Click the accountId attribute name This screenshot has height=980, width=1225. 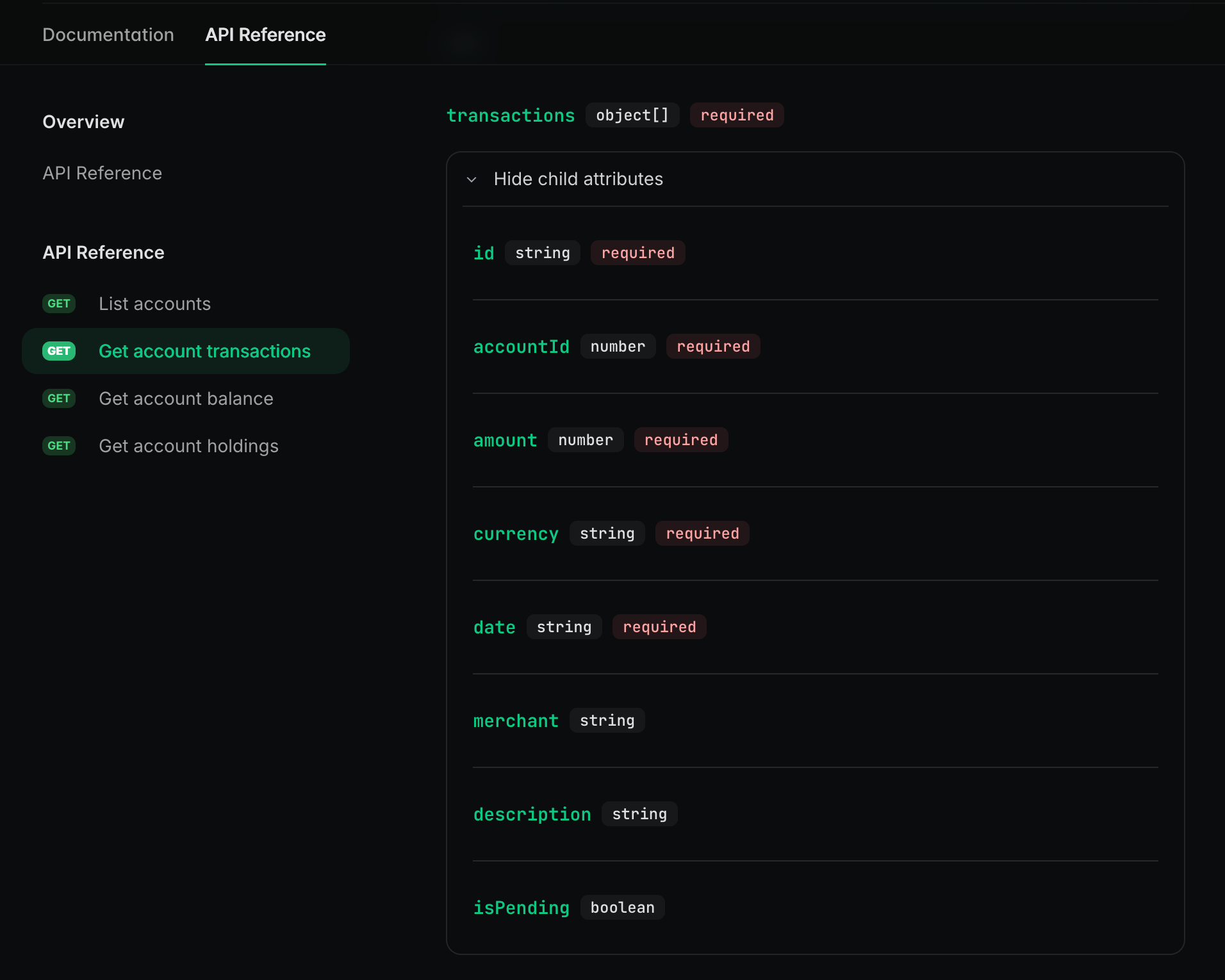(521, 347)
